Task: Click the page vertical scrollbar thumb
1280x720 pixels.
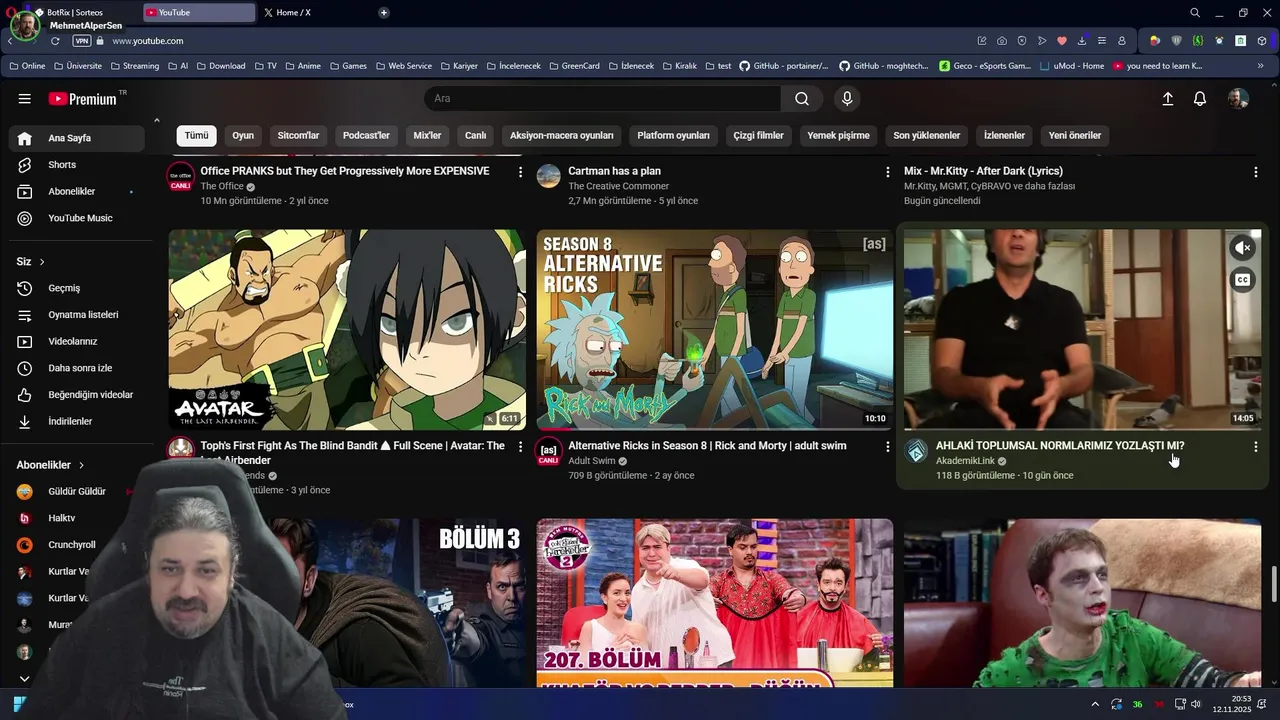Action: (x=1274, y=584)
